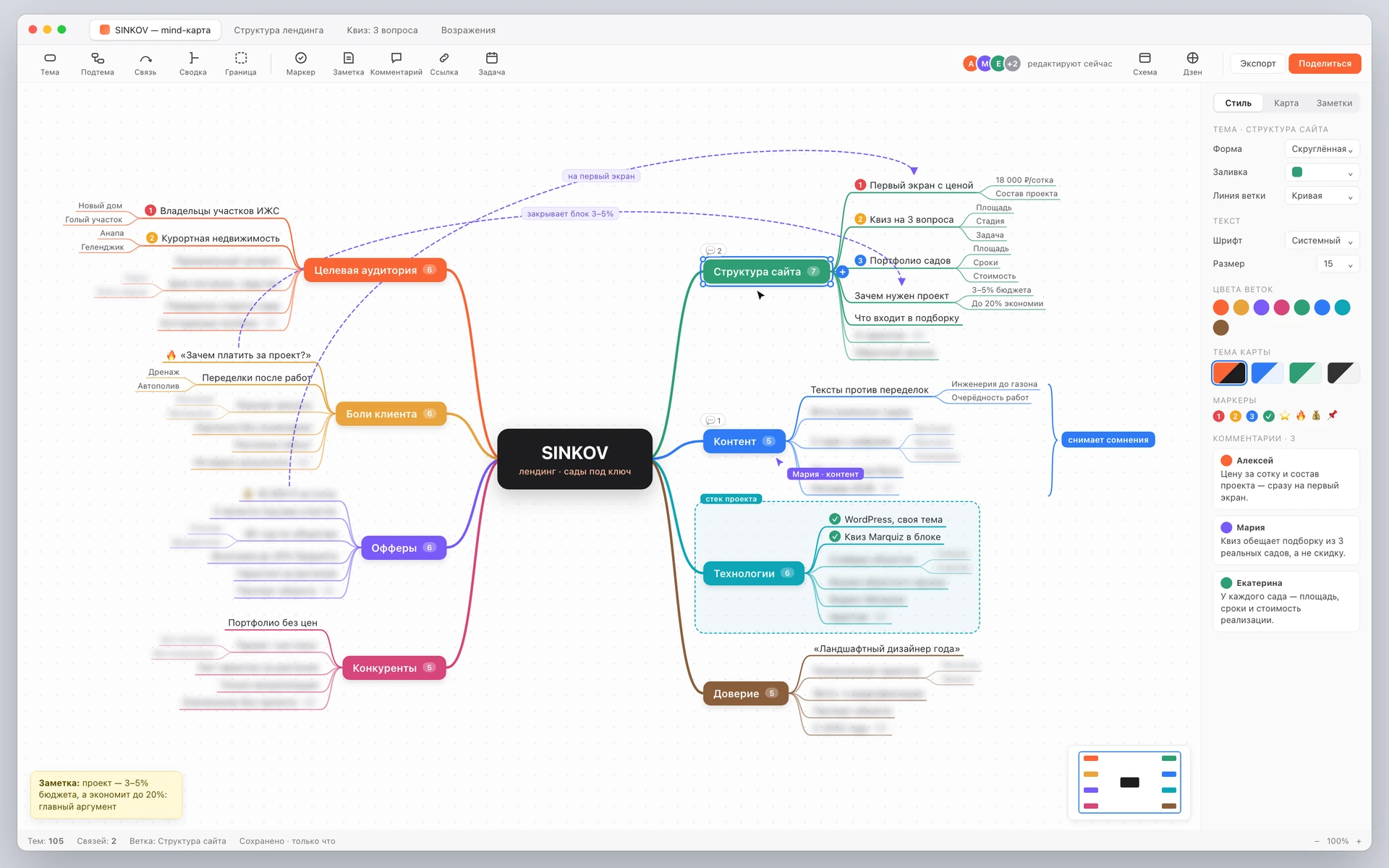Viewport: 1389px width, 868px height.
Task: Create a Задача from toolbar
Action: point(492,64)
